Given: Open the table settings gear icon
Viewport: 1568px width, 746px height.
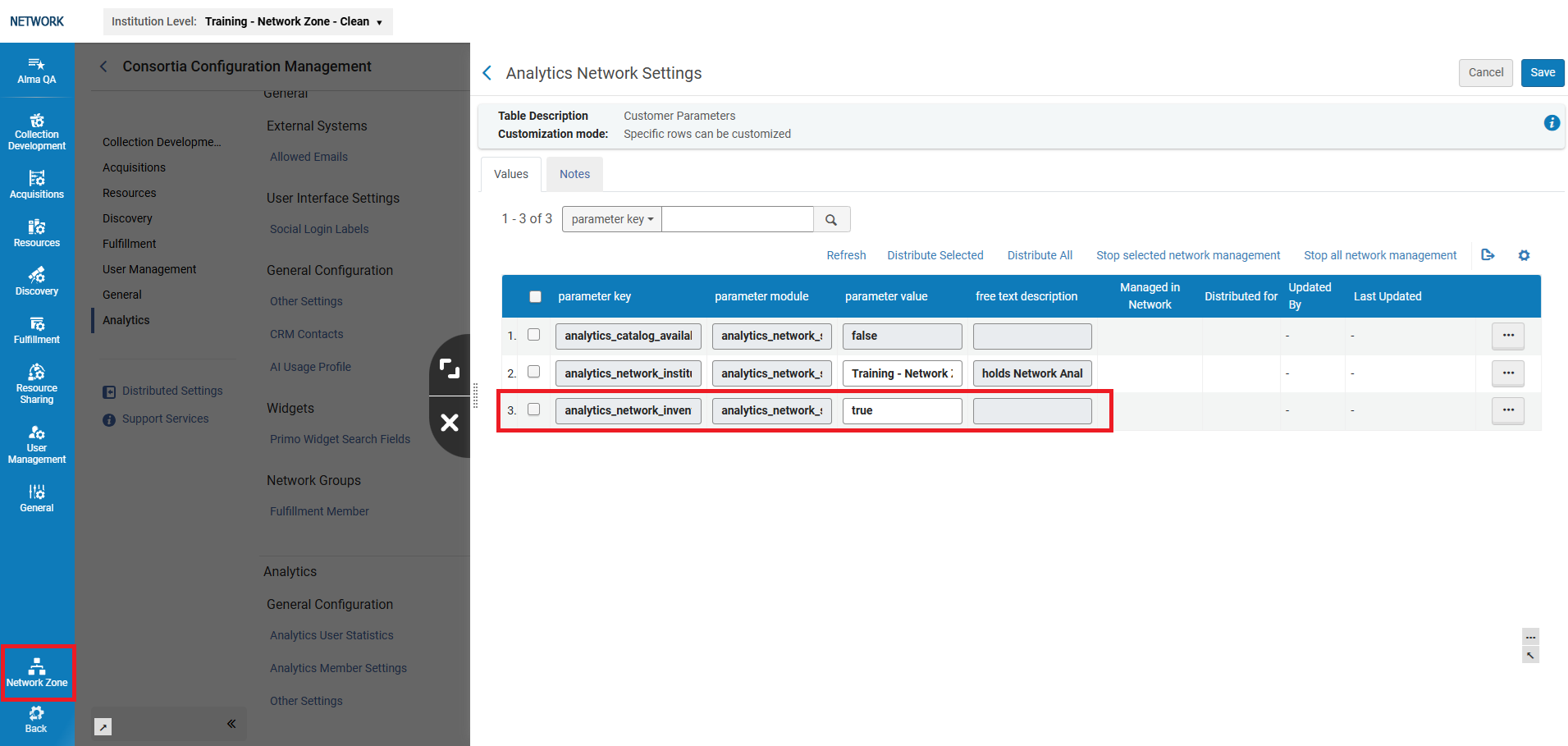Looking at the screenshot, I should coord(1524,255).
